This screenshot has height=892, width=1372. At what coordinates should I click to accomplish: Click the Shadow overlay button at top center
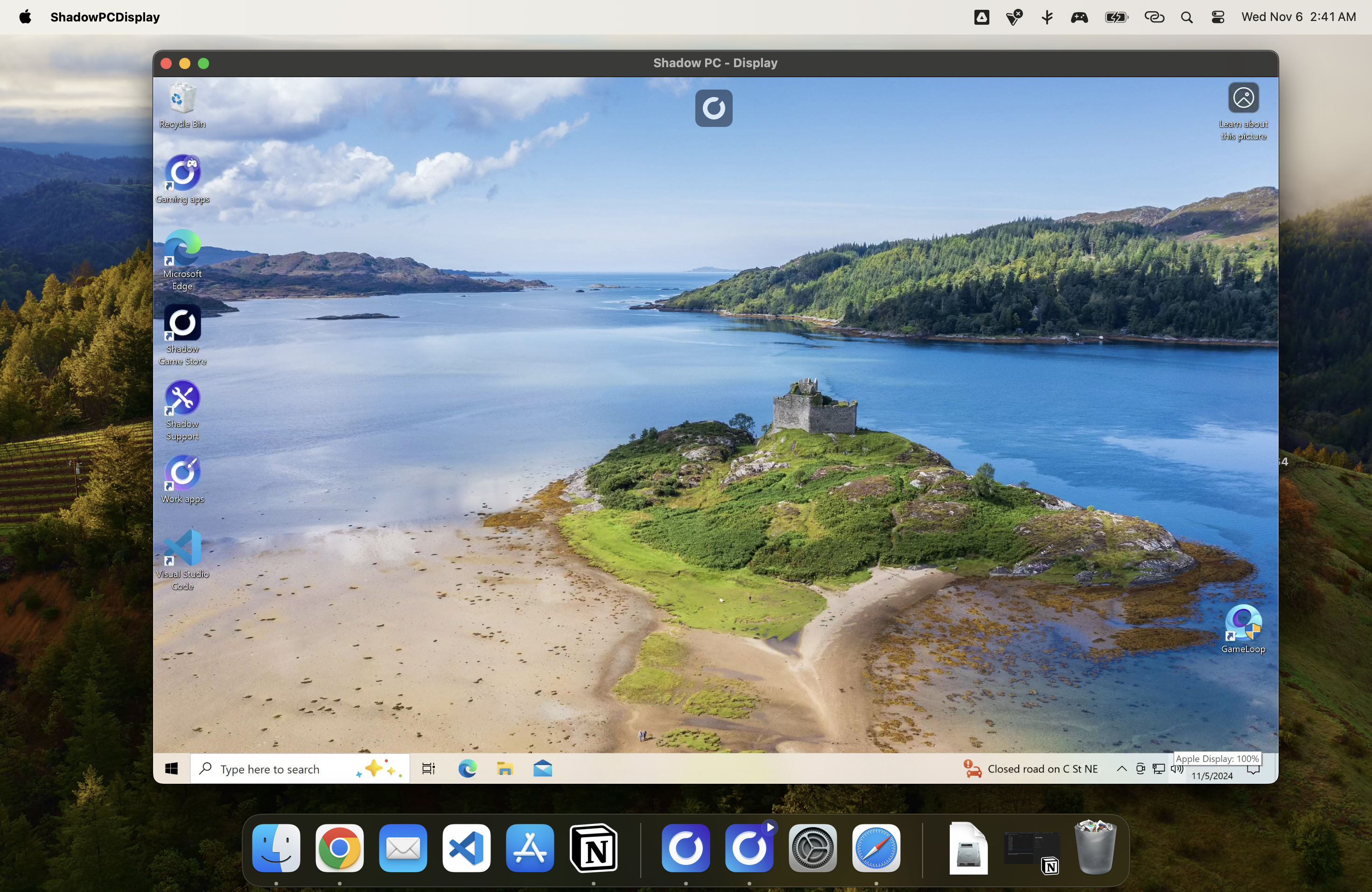coord(714,108)
